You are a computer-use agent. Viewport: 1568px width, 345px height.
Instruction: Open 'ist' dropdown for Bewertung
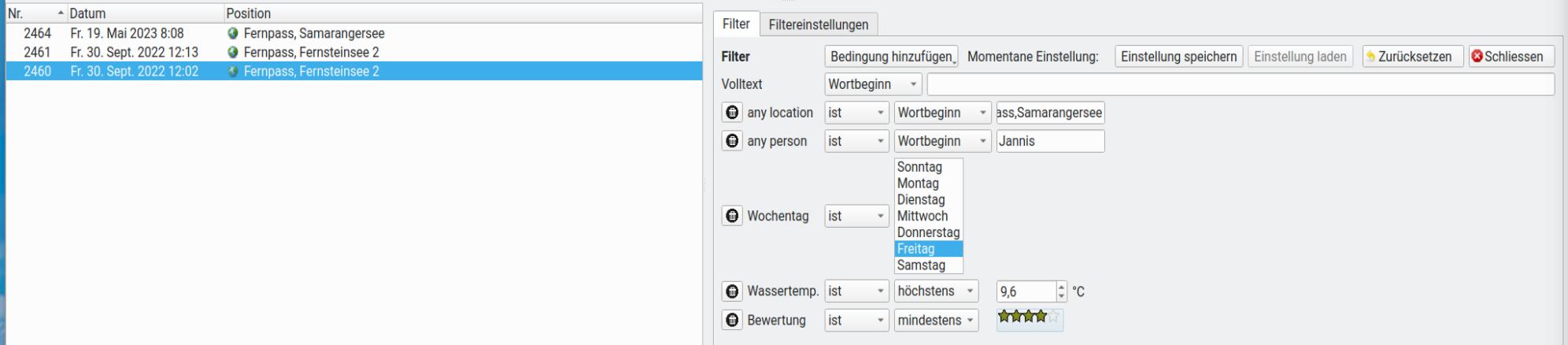click(x=856, y=320)
